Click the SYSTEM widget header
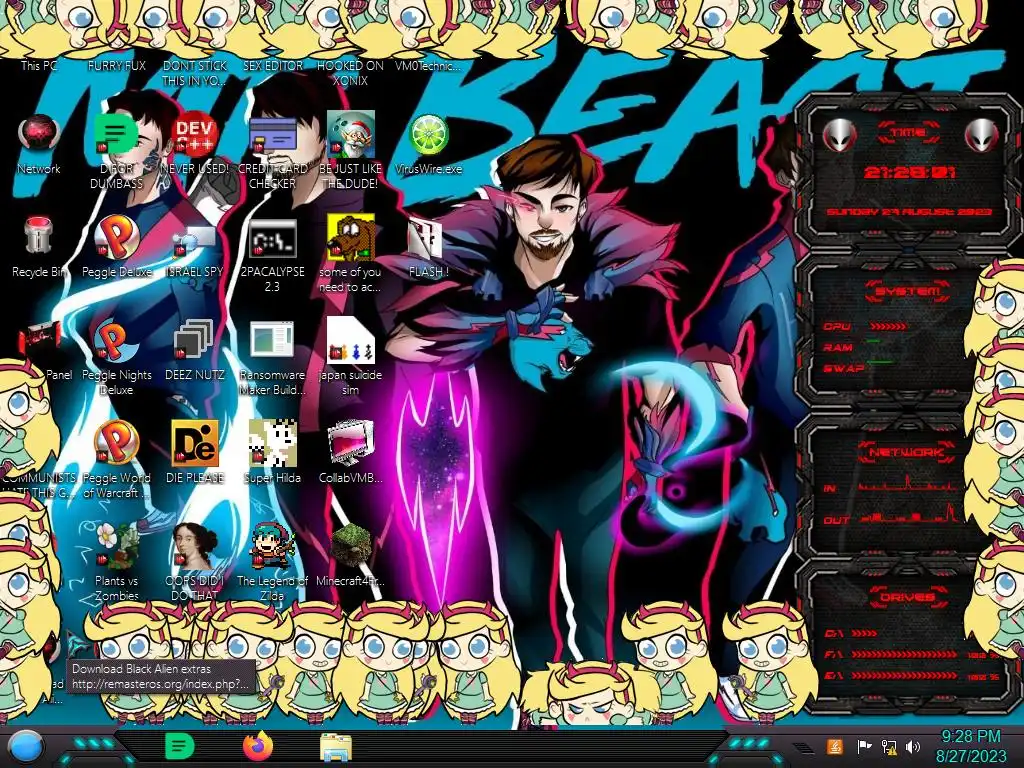 pos(907,291)
